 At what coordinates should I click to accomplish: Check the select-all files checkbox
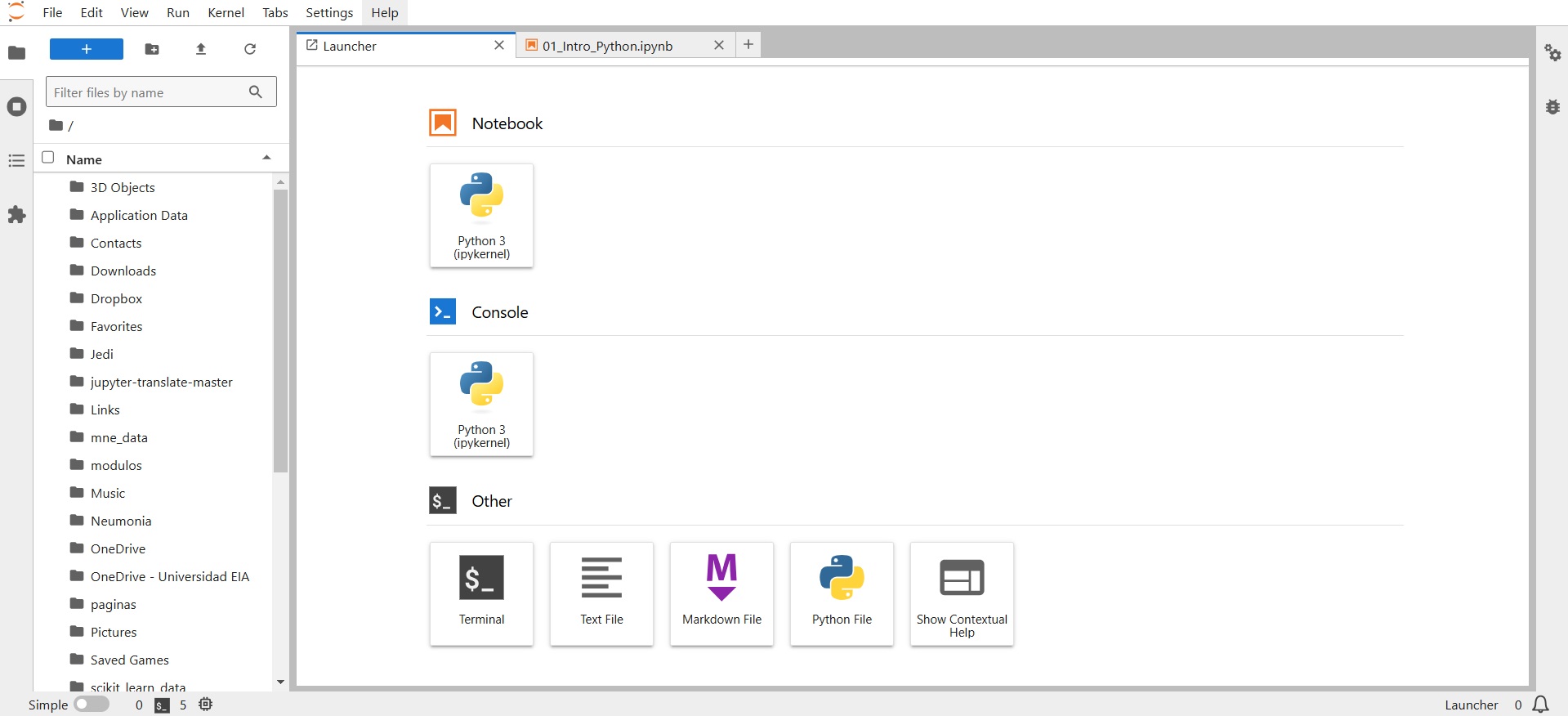[48, 158]
